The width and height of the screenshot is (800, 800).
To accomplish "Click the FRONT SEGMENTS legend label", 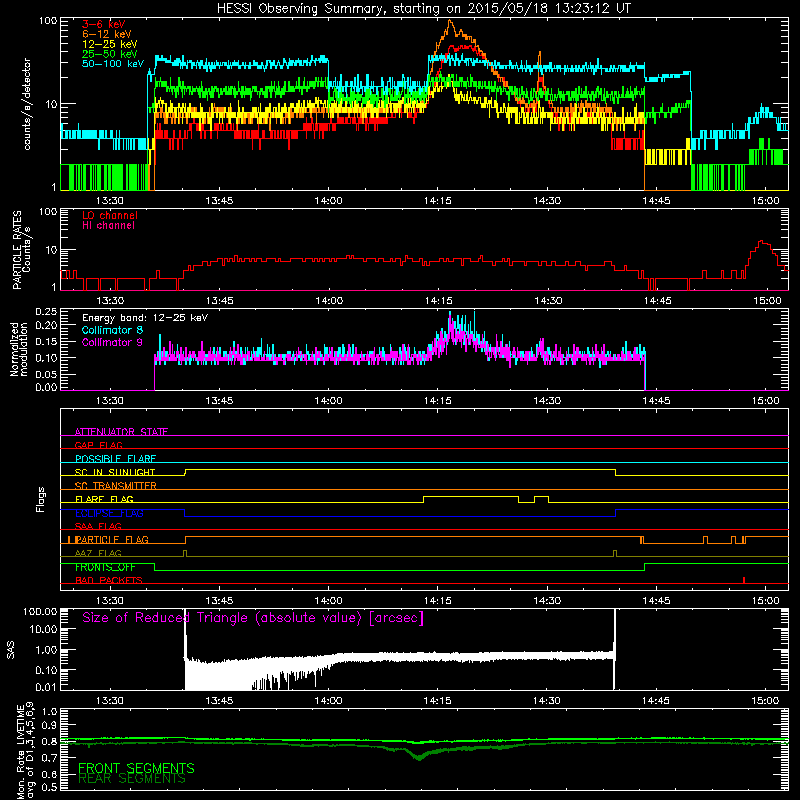I will tap(136, 768).
